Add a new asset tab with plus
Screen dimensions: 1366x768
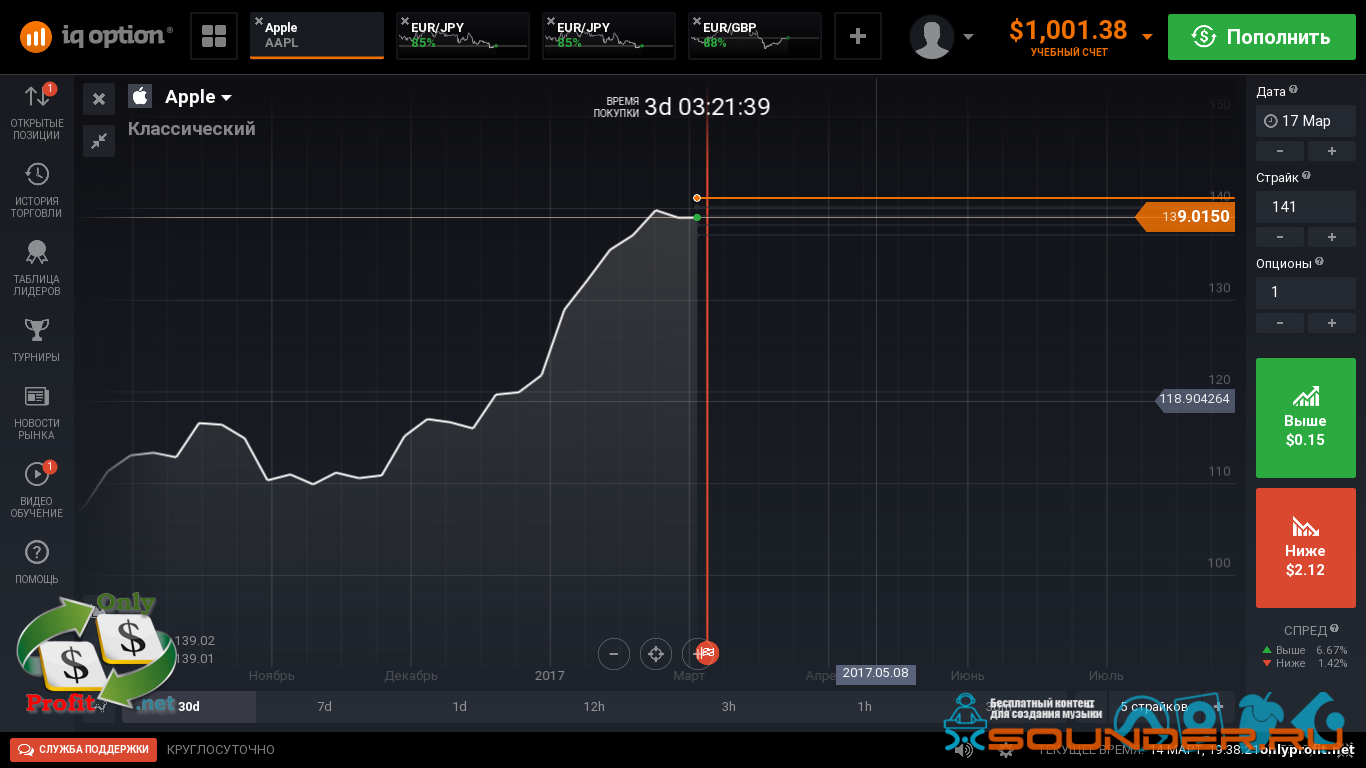point(857,37)
